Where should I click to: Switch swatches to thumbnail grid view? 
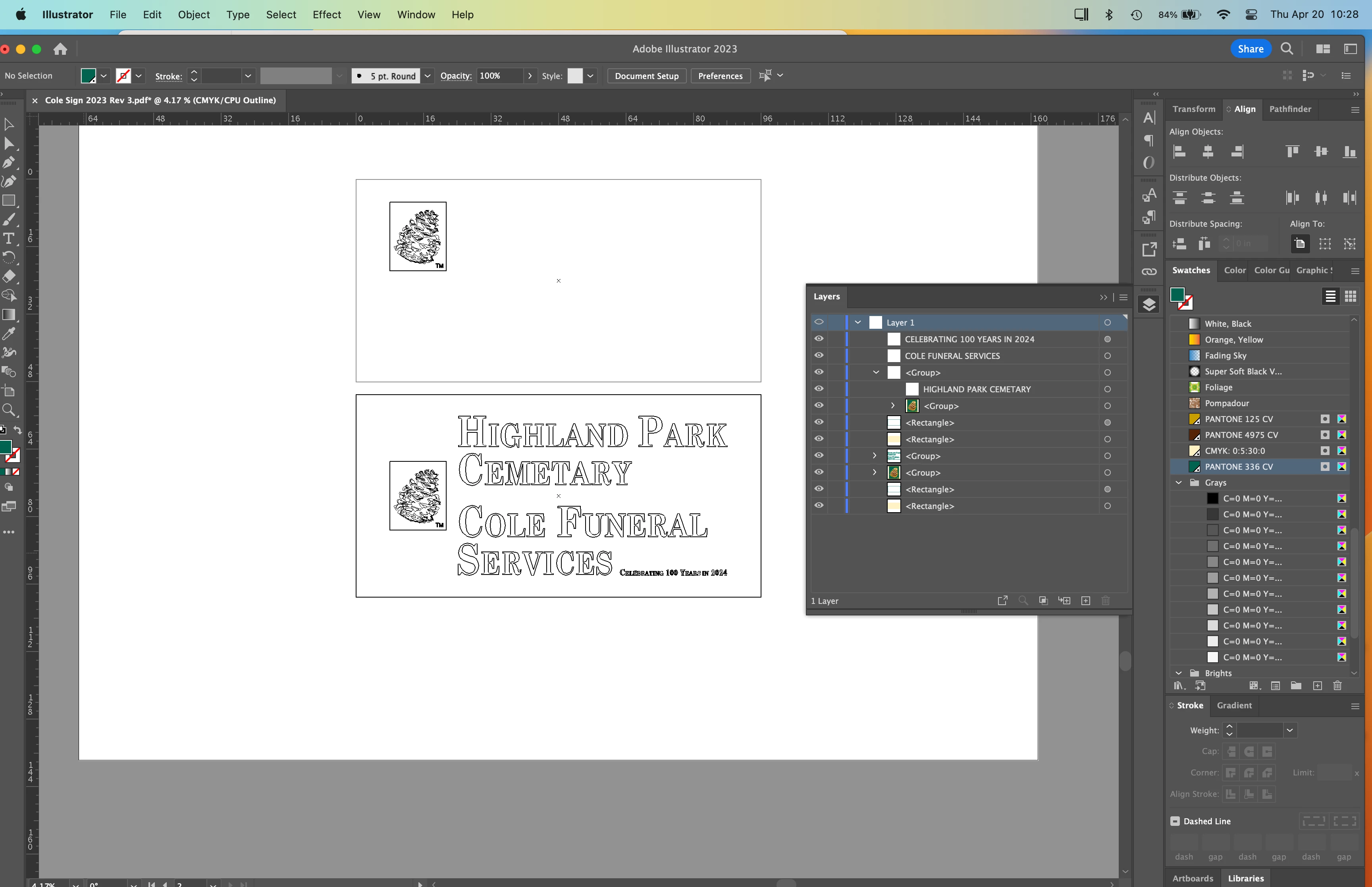pos(1350,296)
